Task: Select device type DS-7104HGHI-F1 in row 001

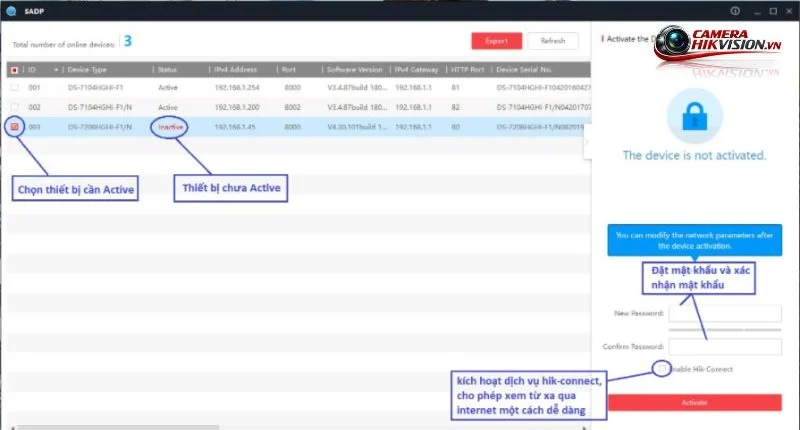Action: click(x=95, y=88)
